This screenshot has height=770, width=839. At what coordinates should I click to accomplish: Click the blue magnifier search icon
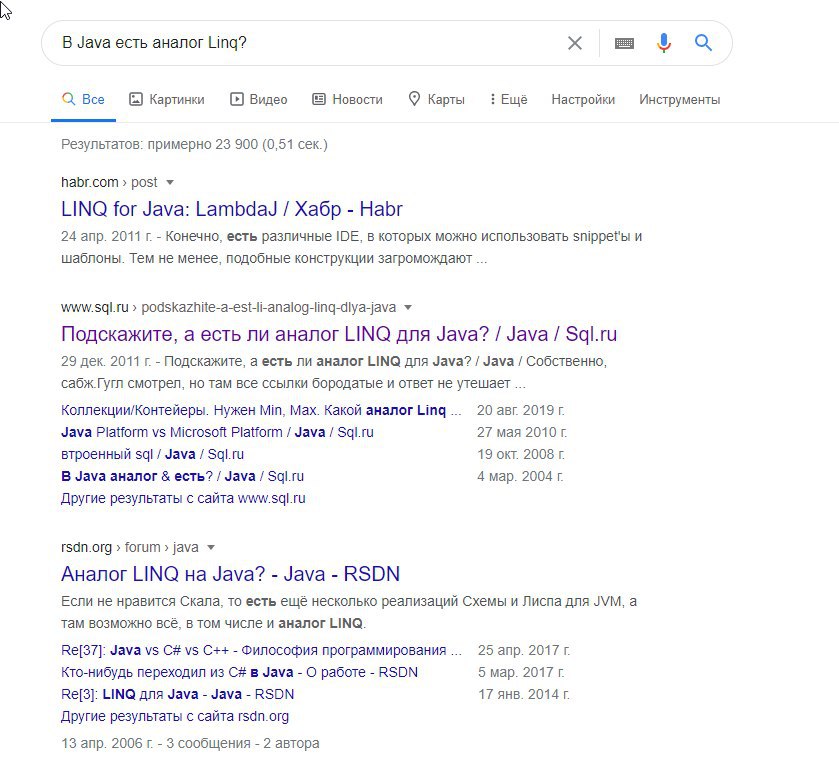point(703,42)
